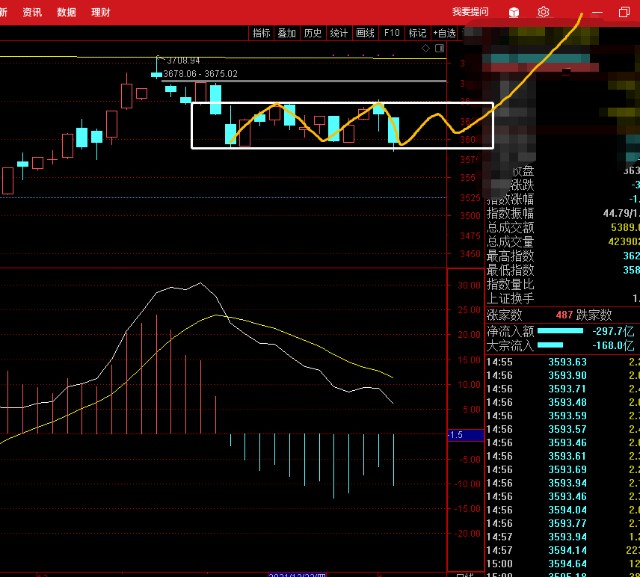
Task: Click the 总成交量 row label
Action: (x=510, y=242)
